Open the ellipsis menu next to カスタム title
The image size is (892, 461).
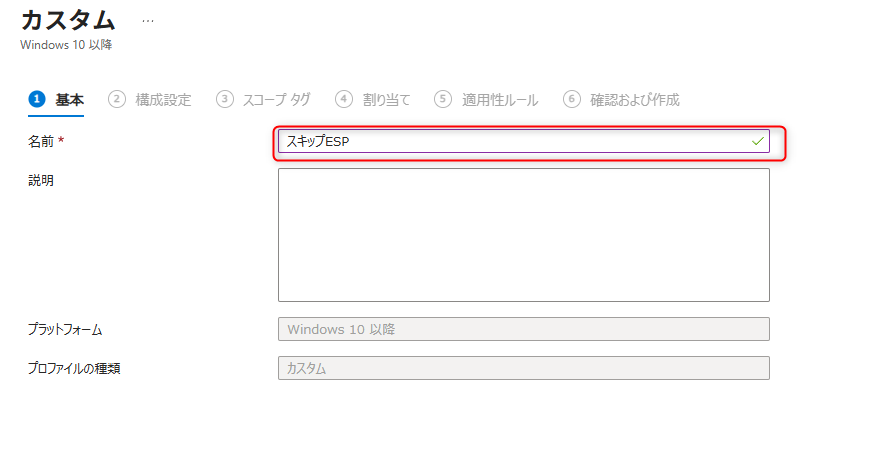148,20
